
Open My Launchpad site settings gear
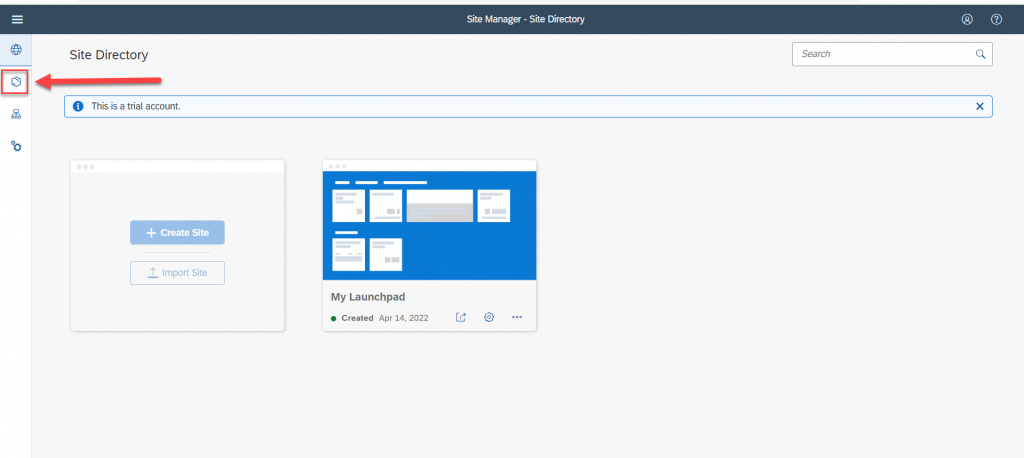coord(488,318)
